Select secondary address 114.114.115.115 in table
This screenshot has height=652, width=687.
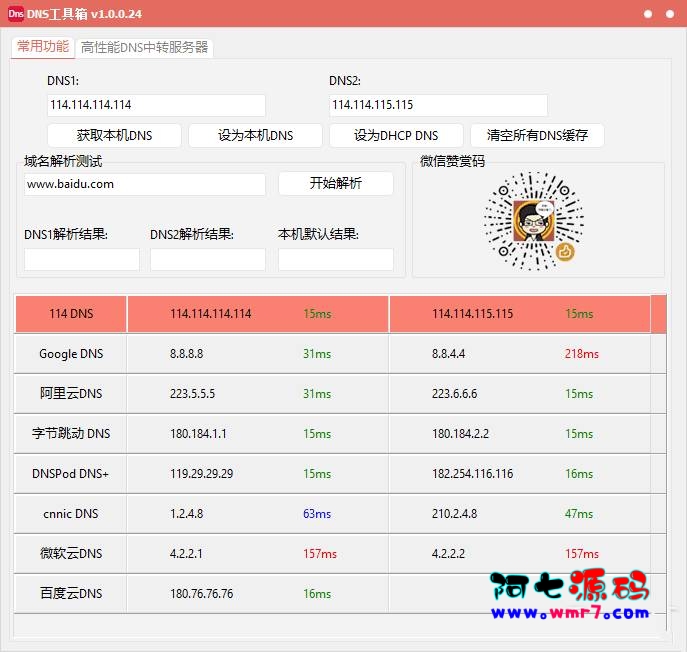point(472,314)
